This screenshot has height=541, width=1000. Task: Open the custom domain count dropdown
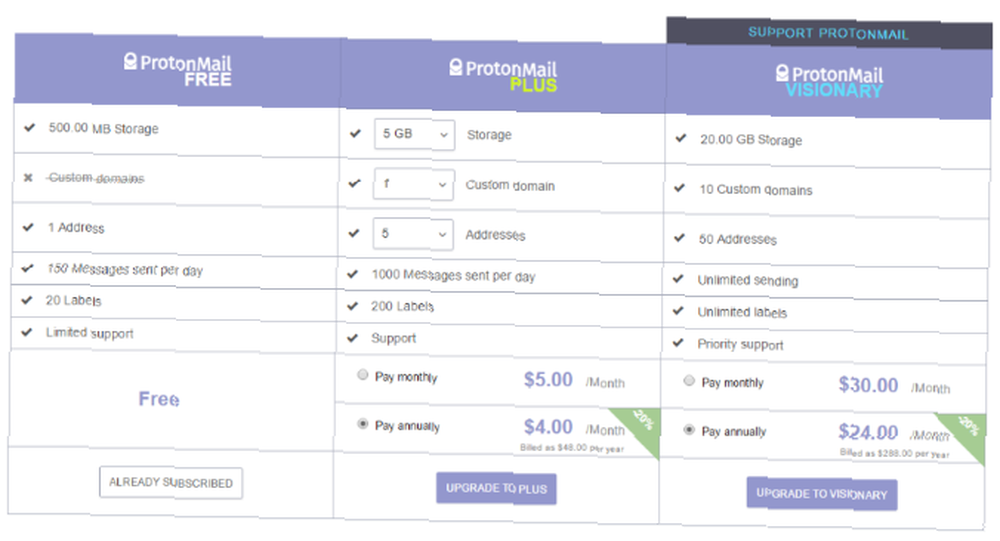(414, 184)
